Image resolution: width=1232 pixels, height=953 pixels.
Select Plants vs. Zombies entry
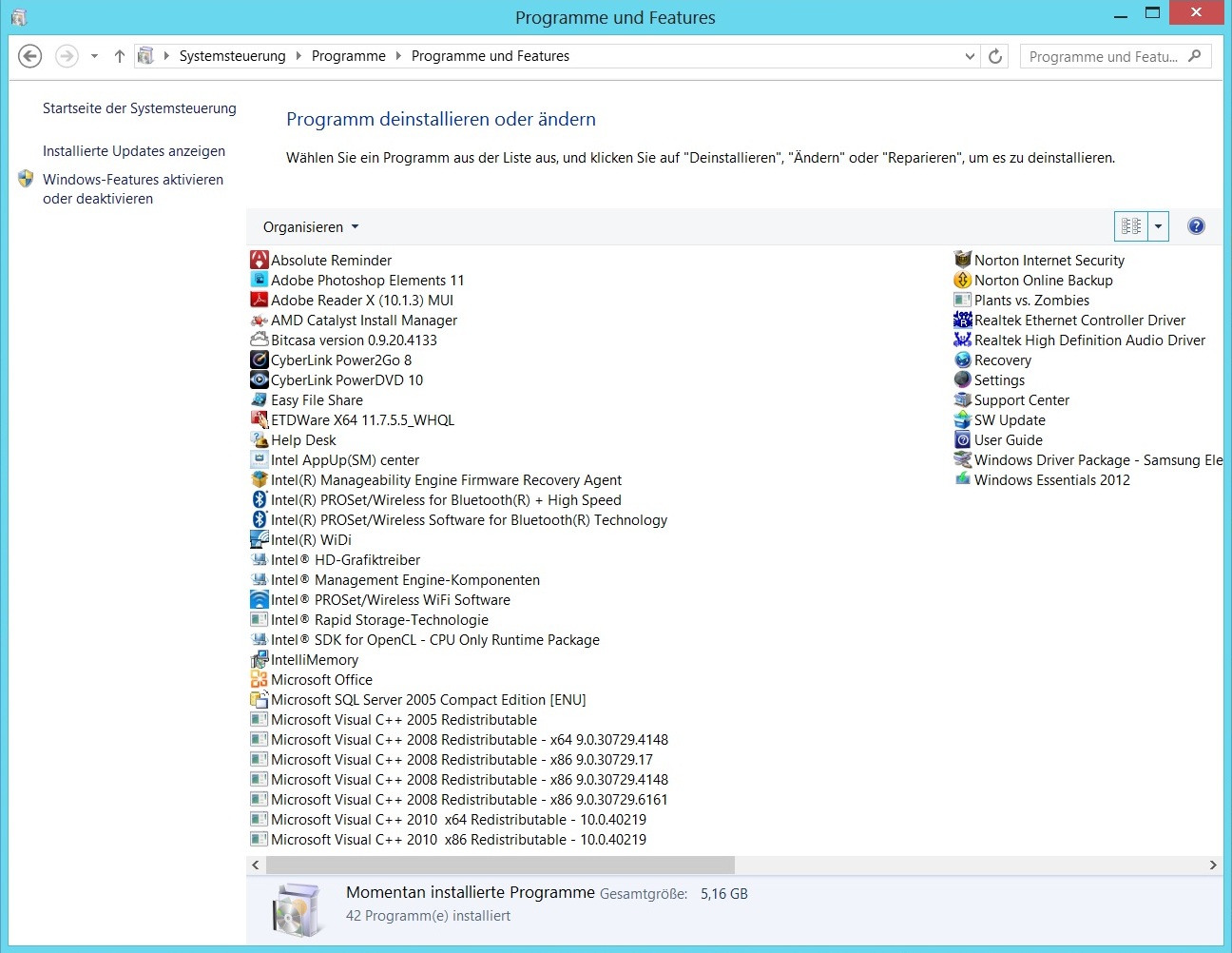click(x=1022, y=300)
